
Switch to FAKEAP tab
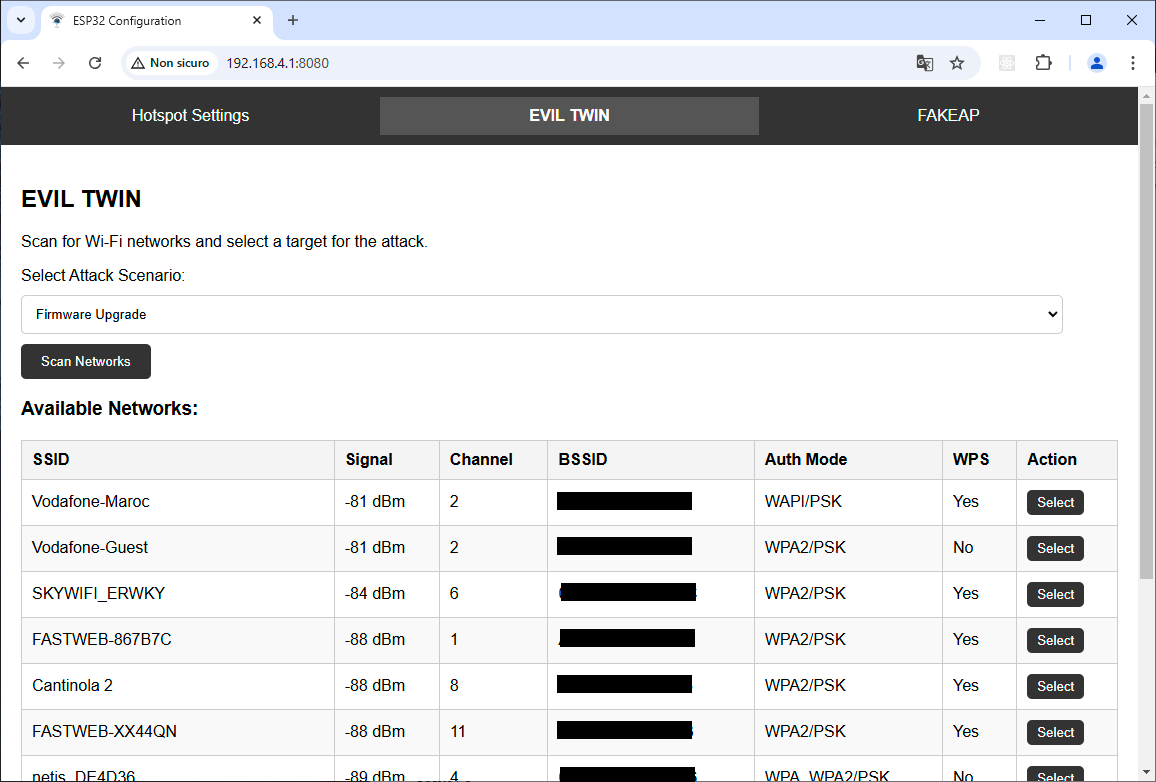coord(948,116)
